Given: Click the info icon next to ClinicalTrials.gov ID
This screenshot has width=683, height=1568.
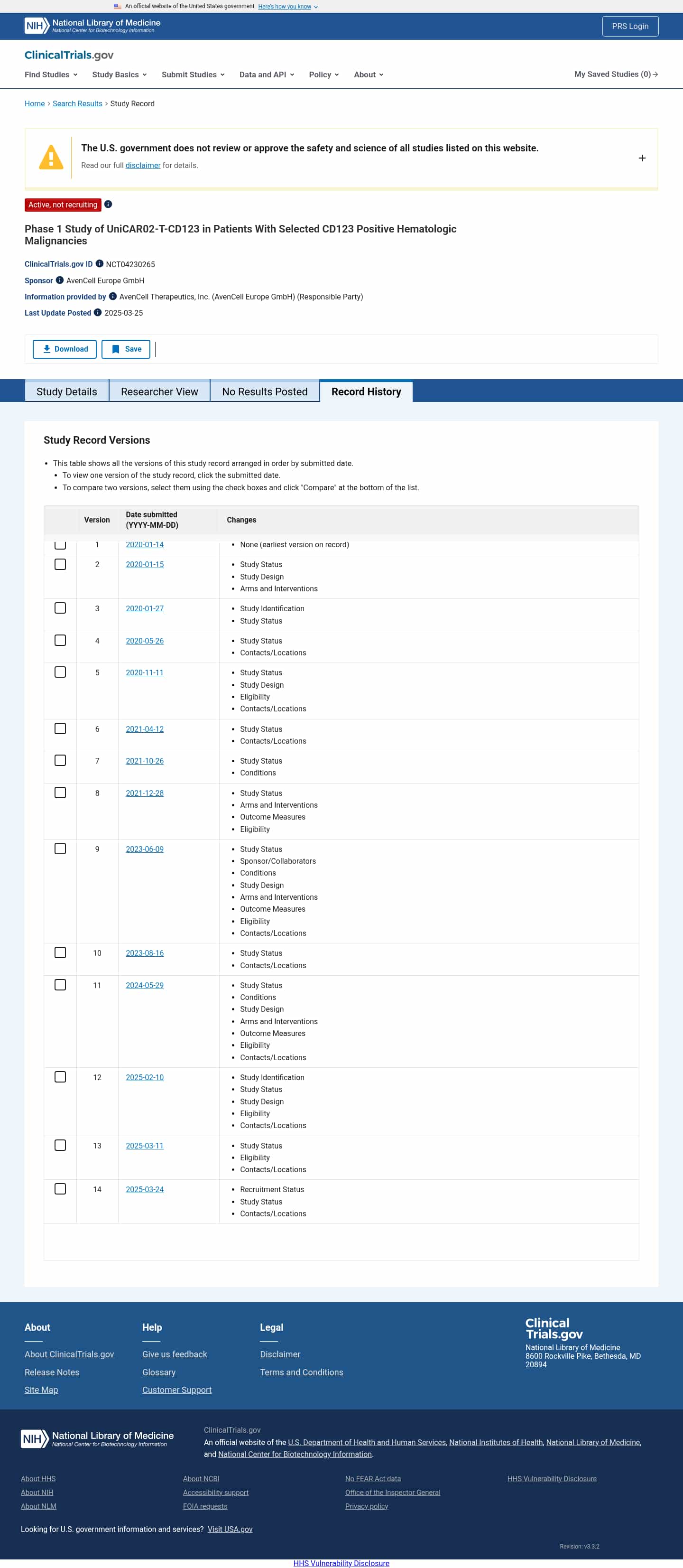Looking at the screenshot, I should click(x=99, y=263).
